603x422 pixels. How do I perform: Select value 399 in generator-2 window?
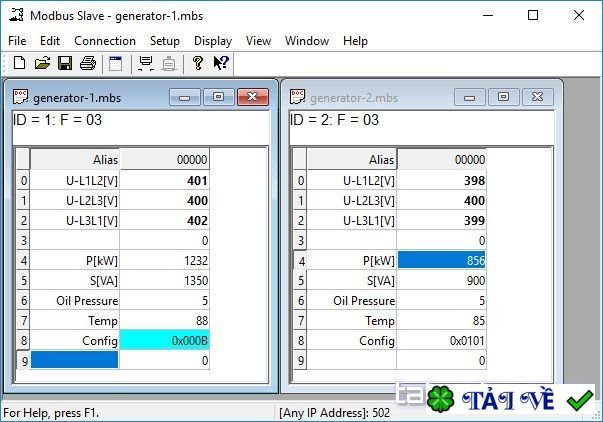[441, 220]
